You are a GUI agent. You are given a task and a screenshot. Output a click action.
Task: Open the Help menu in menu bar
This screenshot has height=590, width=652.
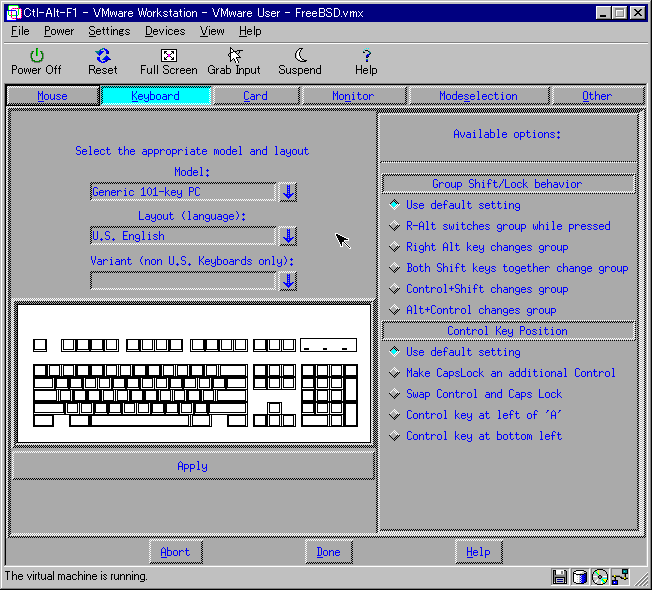(250, 31)
